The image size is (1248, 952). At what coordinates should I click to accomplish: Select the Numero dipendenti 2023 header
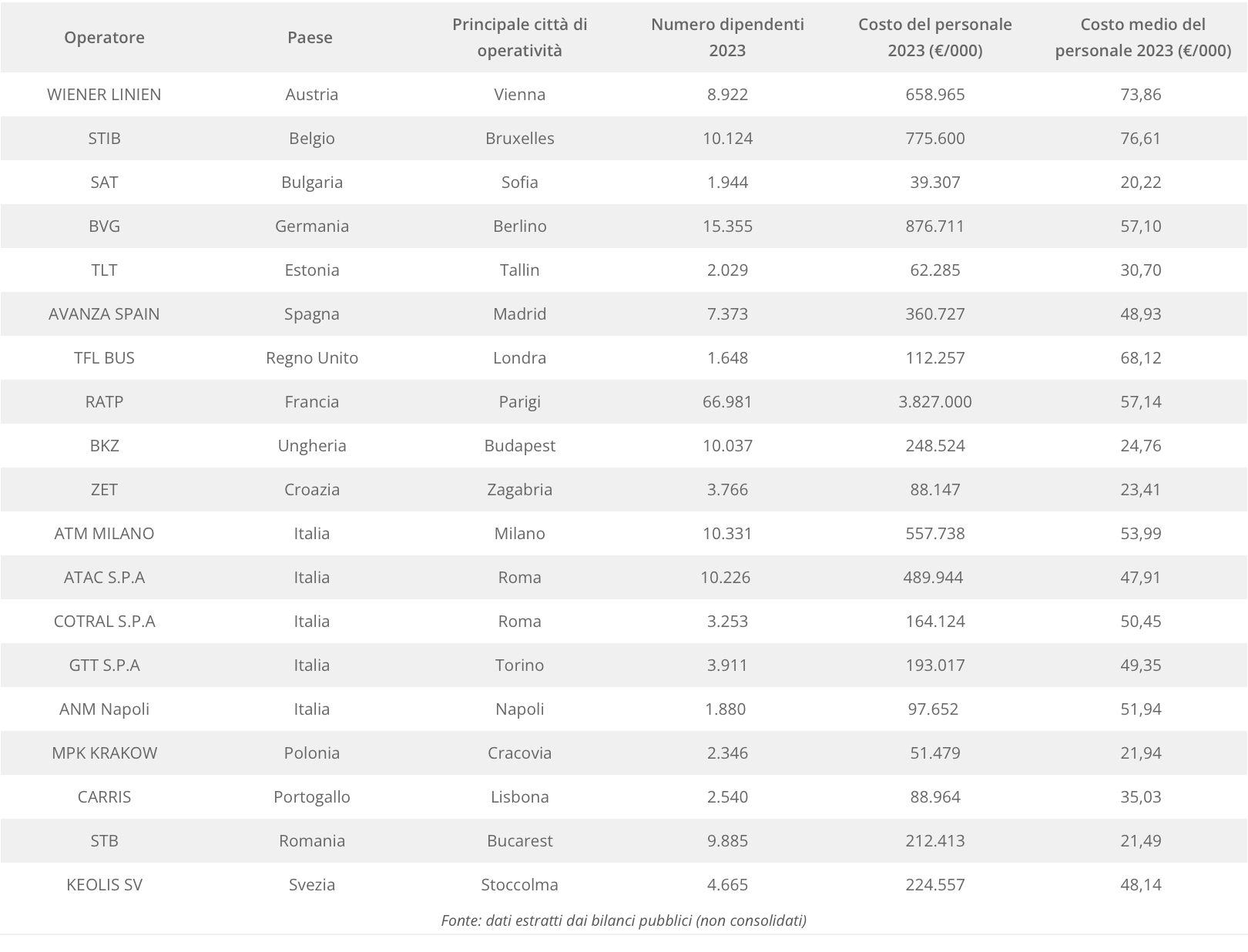pyautogui.click(x=727, y=37)
